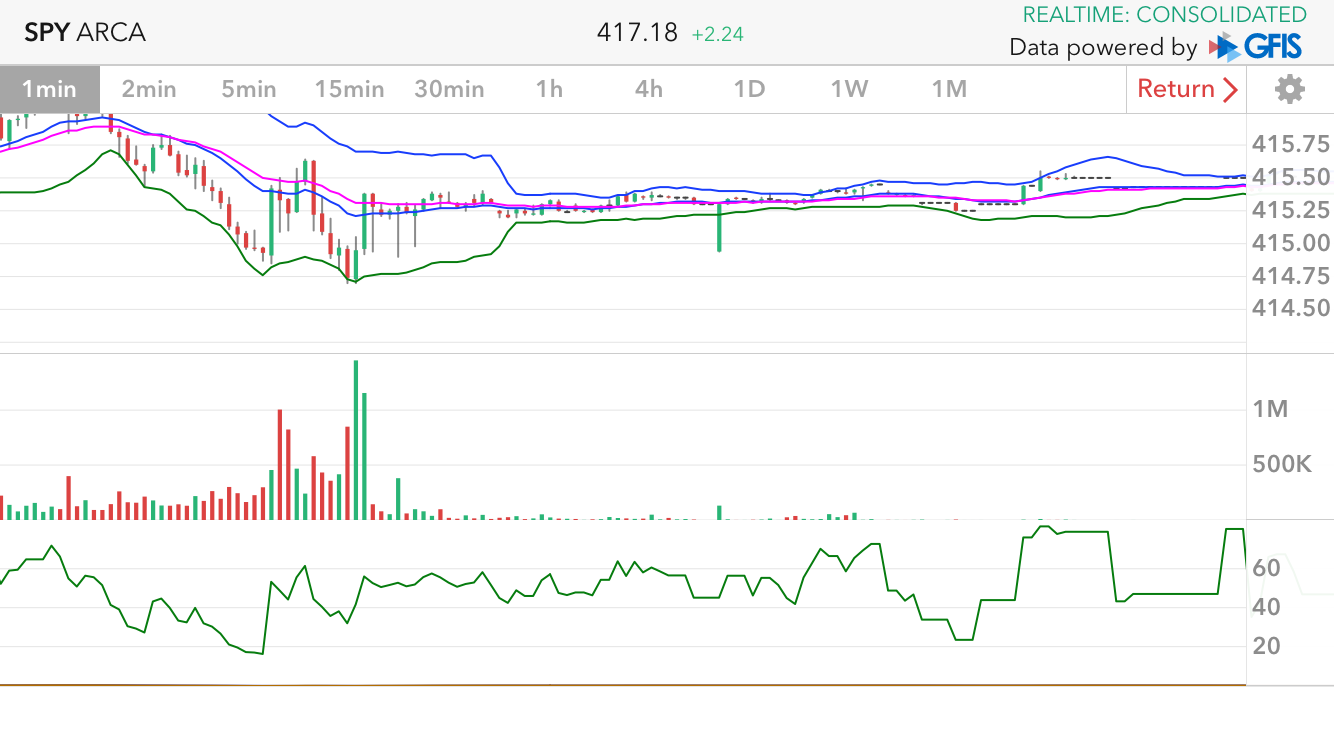The width and height of the screenshot is (1334, 750).
Task: Click the +2.24 price change
Action: coord(717,33)
